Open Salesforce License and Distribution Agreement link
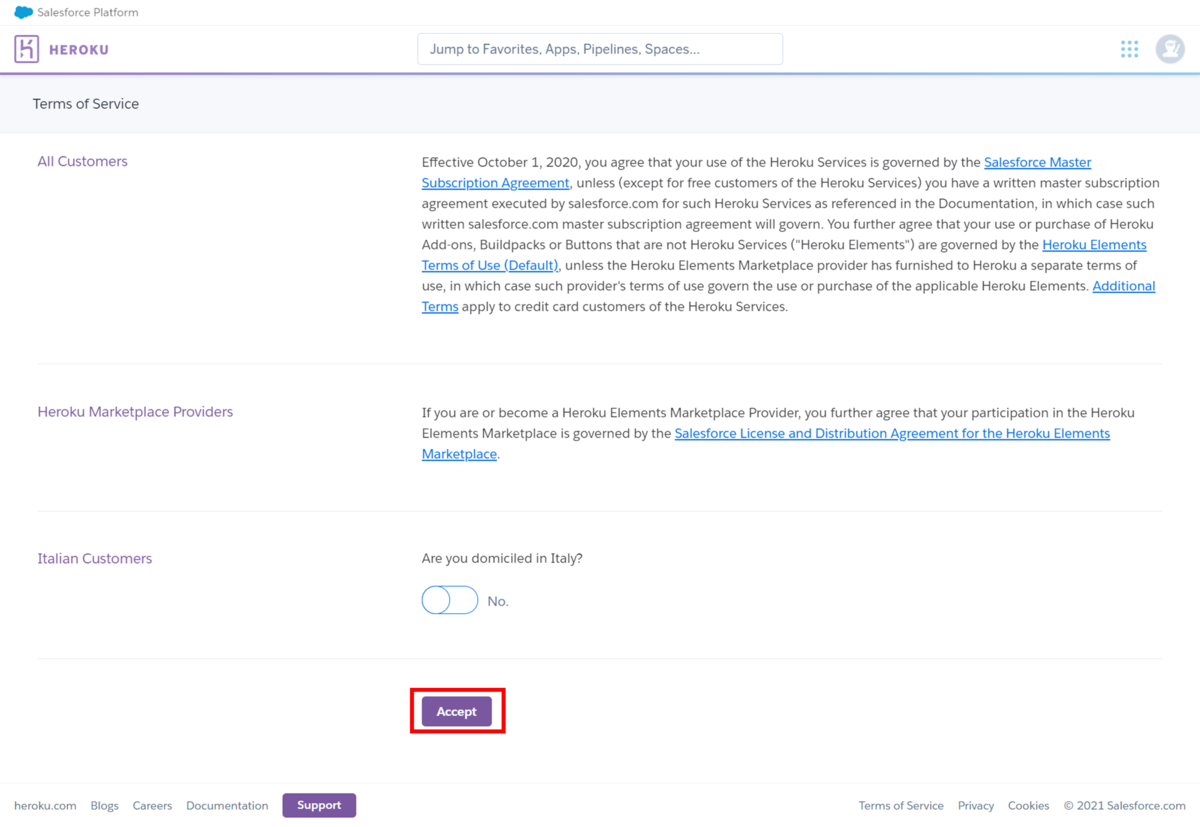1200x827 pixels. 766,443
